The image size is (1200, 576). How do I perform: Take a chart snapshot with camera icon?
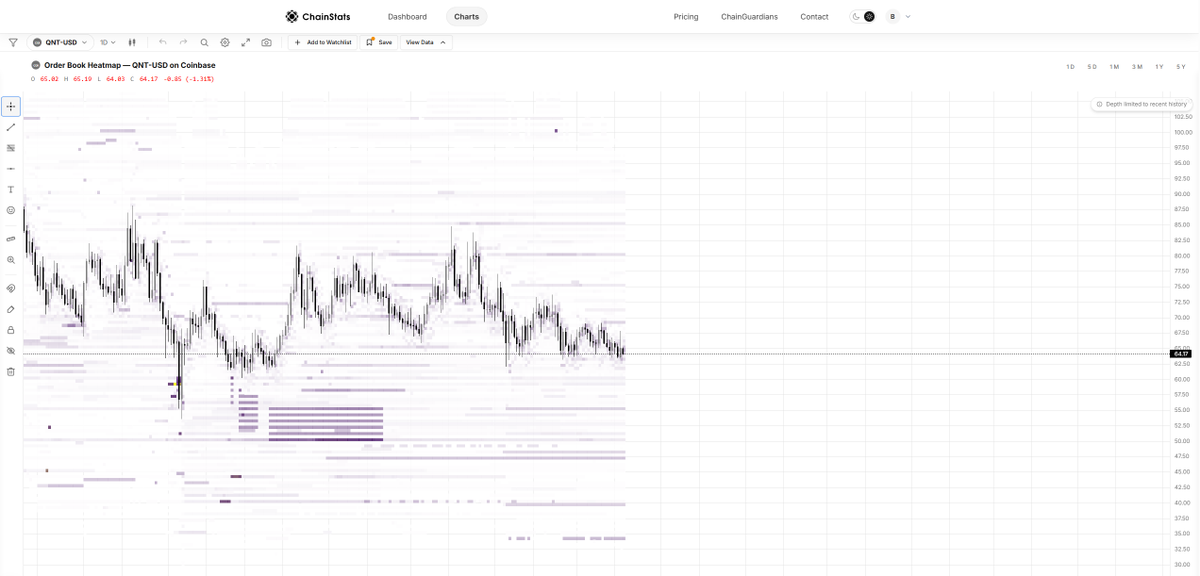point(267,43)
